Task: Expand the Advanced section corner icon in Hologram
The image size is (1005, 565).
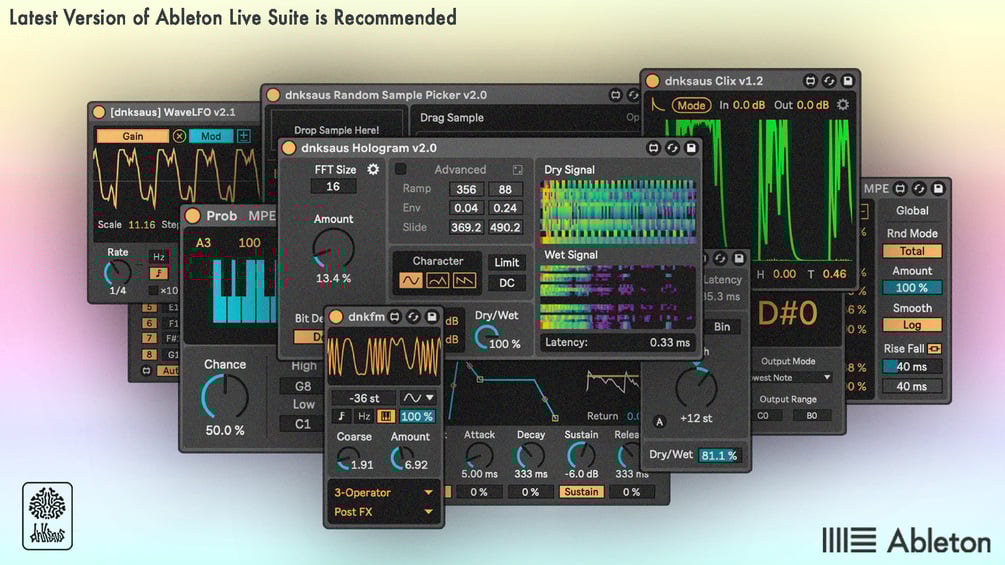Action: click(x=517, y=170)
